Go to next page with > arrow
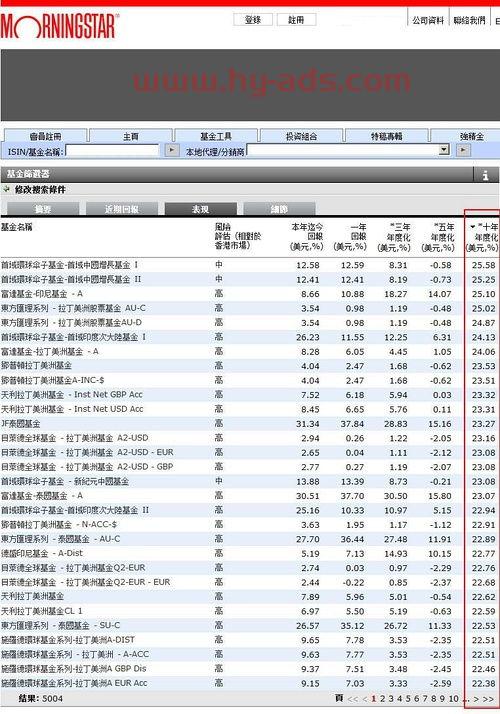The height and width of the screenshot is (714, 500). tap(476, 699)
